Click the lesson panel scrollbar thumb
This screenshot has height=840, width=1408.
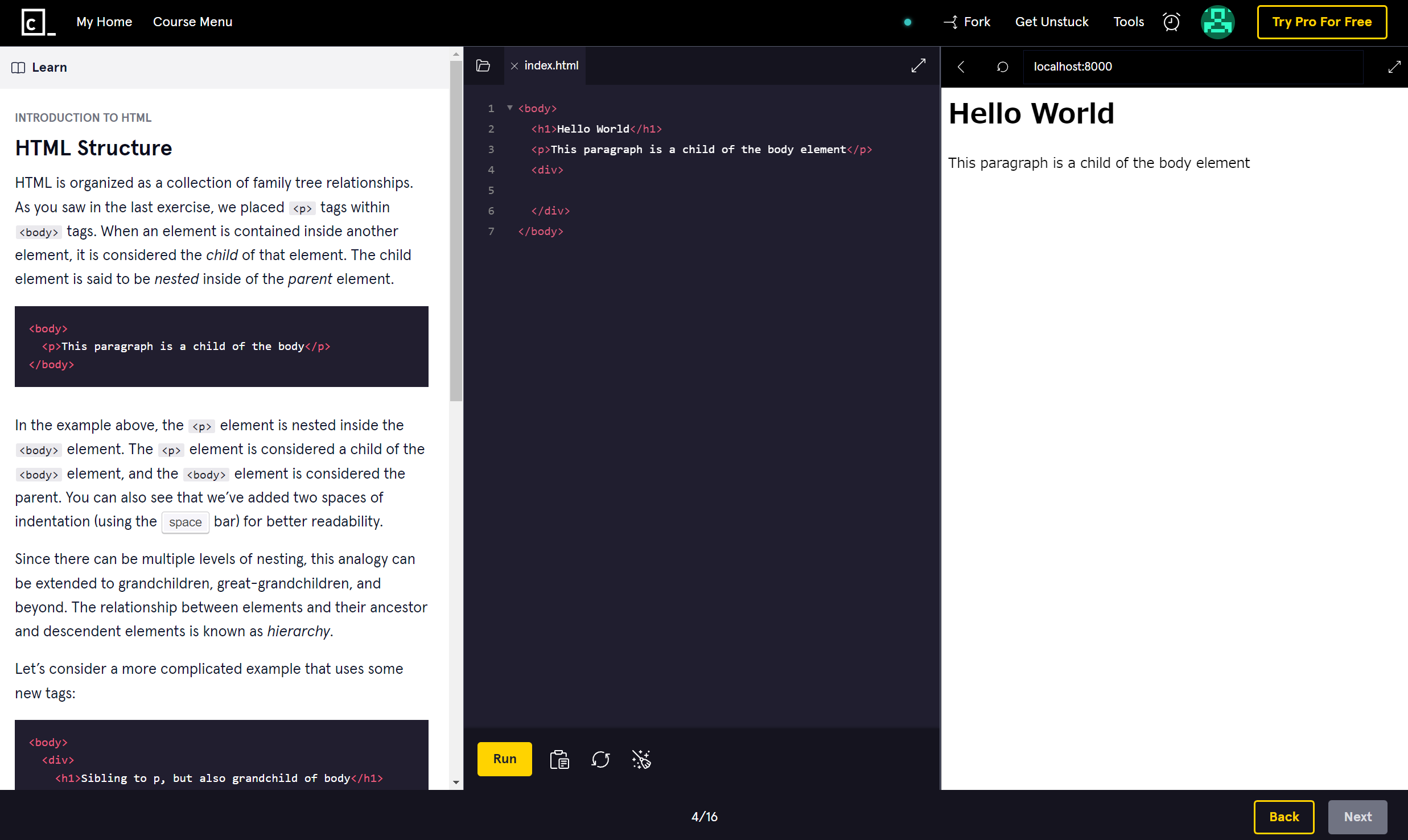click(x=456, y=230)
